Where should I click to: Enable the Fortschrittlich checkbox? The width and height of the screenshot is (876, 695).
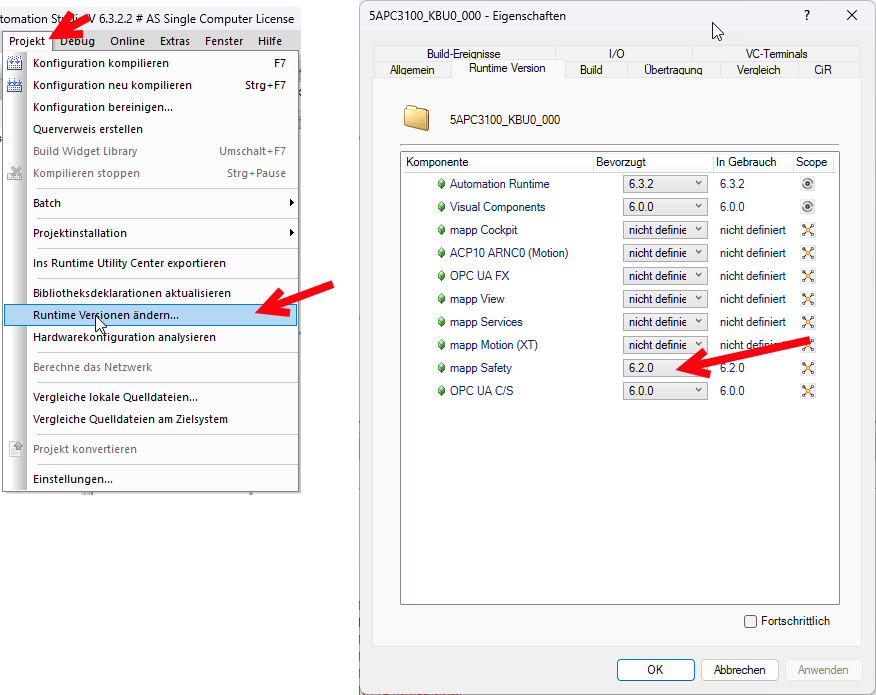pos(750,621)
